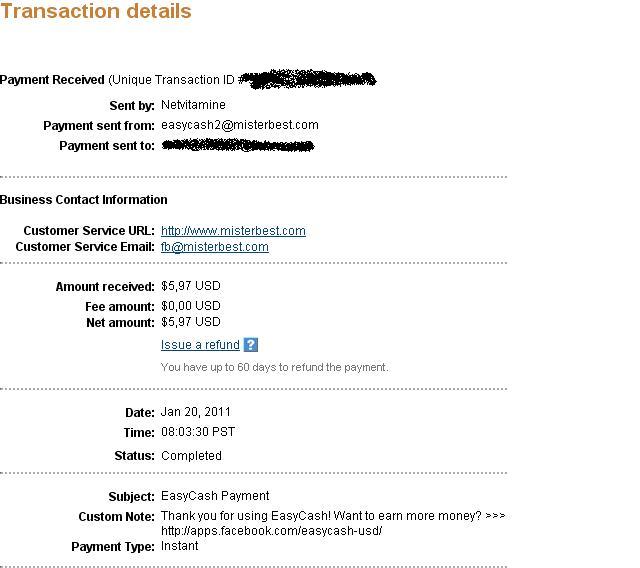Click the redacted Payment sent to address
This screenshot has height=568, width=640.
pyautogui.click(x=237, y=146)
